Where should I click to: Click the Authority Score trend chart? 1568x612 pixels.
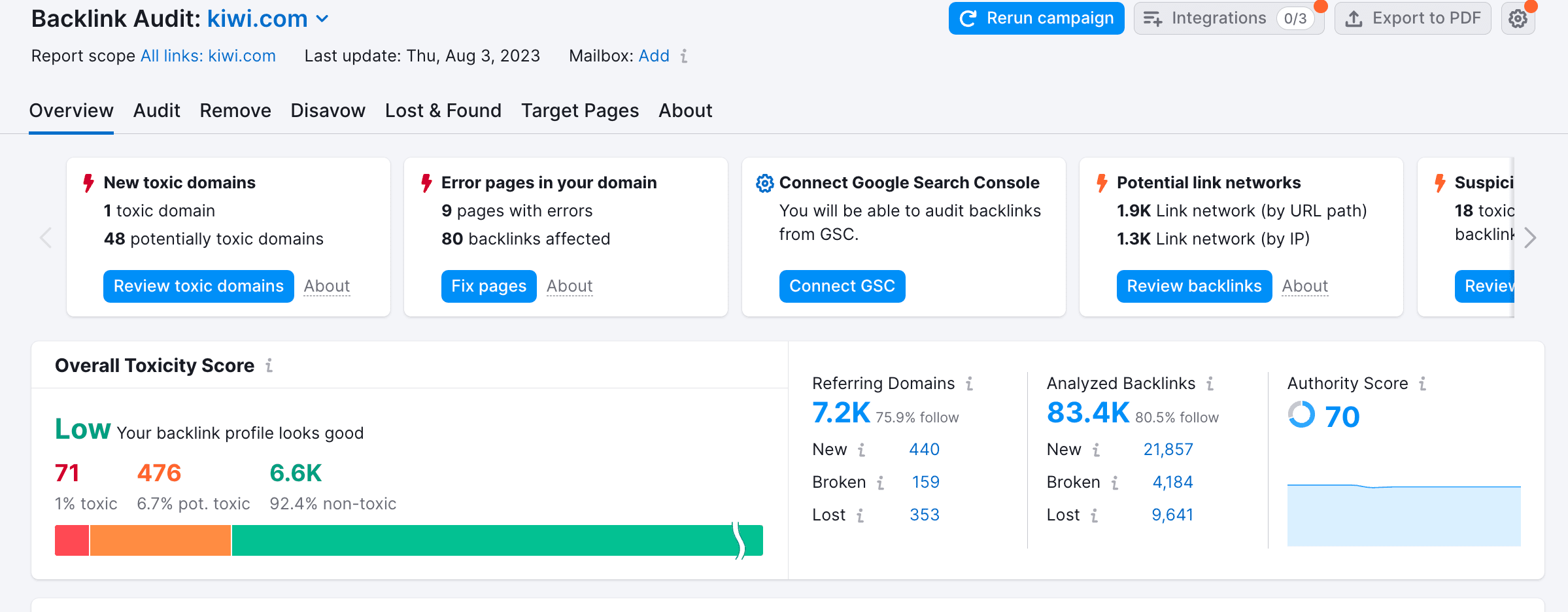[1404, 515]
